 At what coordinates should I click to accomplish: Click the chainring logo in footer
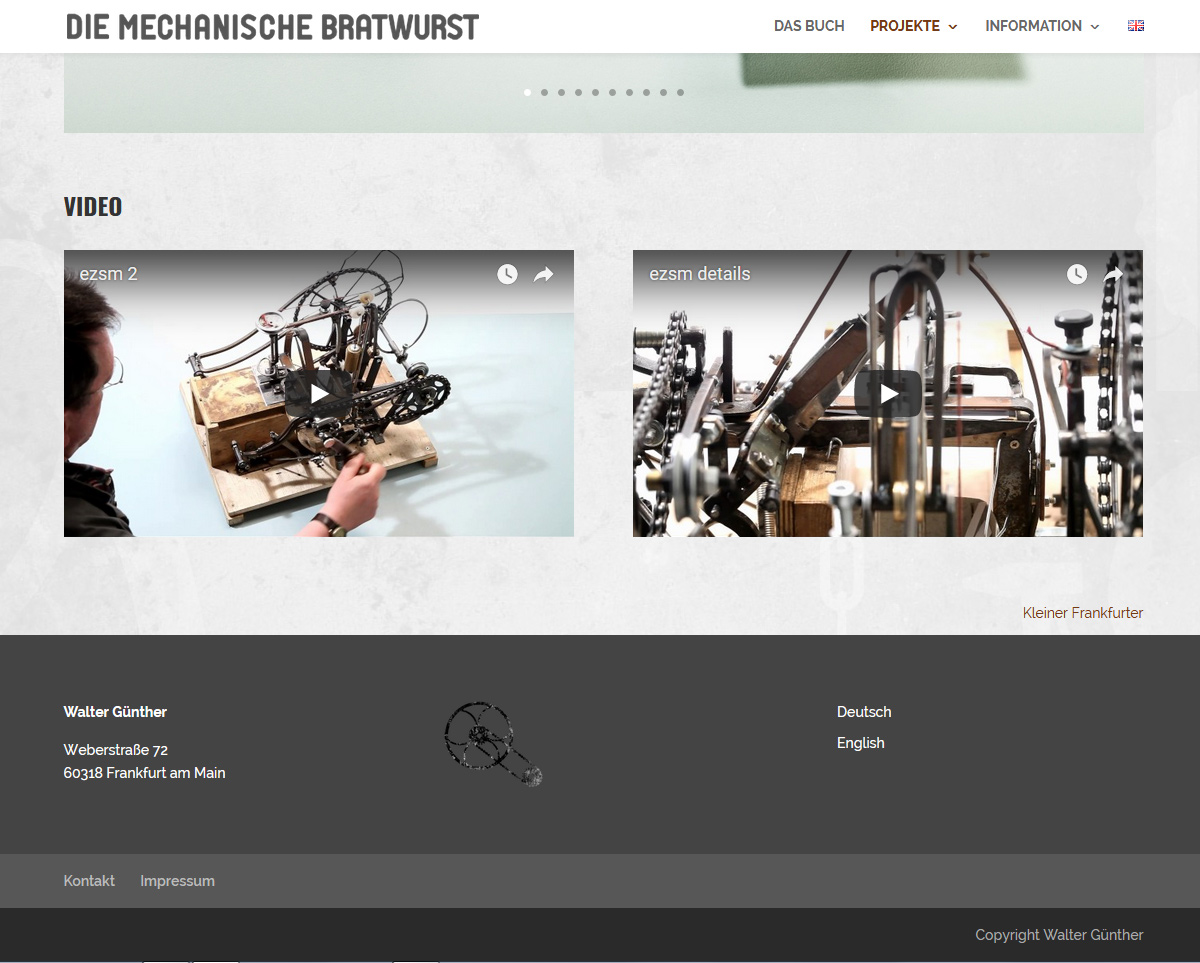click(x=493, y=743)
